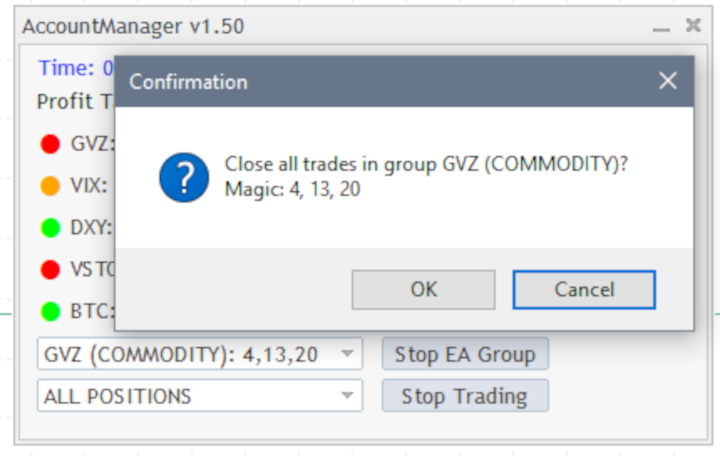
Task: Confirm closing trades with OK
Action: [x=423, y=289]
